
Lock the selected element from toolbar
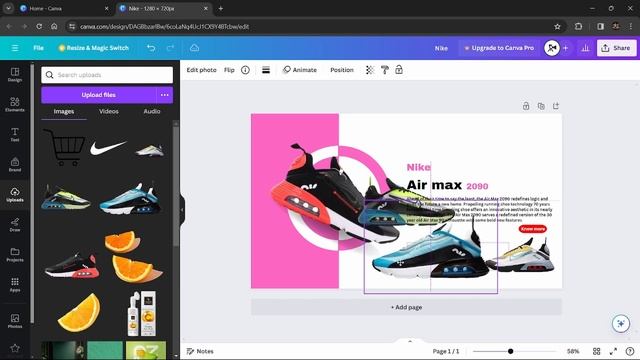pos(399,70)
